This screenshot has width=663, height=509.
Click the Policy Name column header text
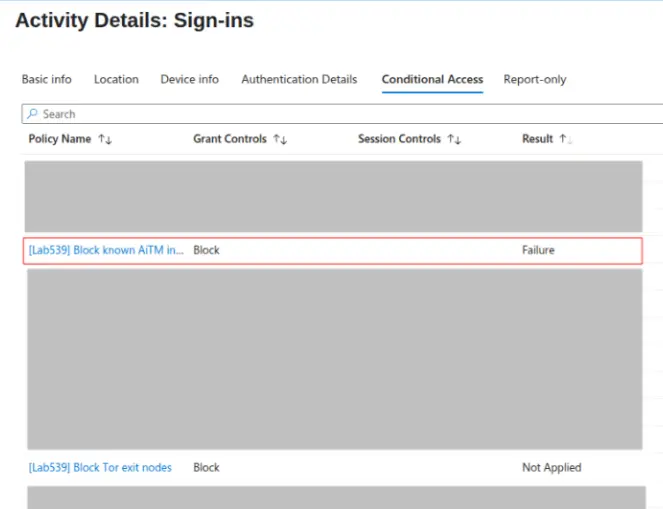[x=59, y=139]
